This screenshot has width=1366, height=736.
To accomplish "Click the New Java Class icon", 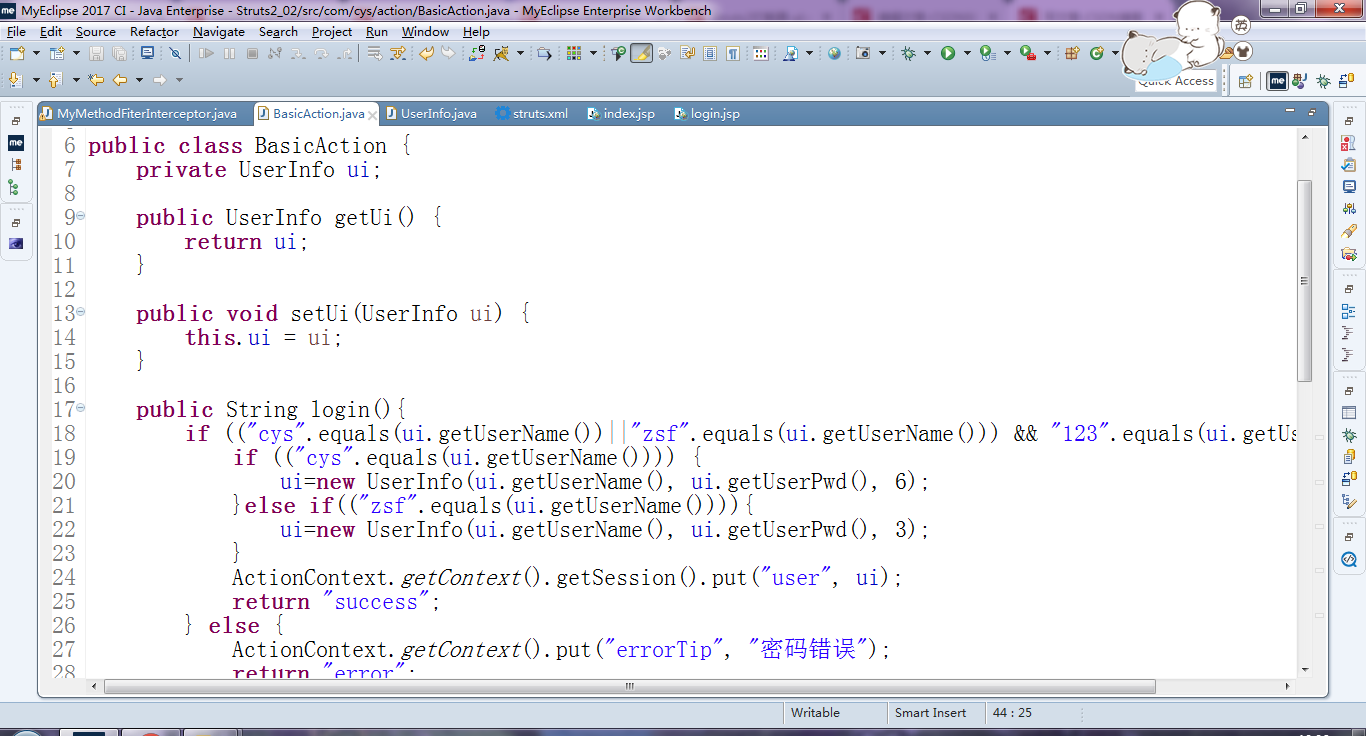I will 1096,53.
